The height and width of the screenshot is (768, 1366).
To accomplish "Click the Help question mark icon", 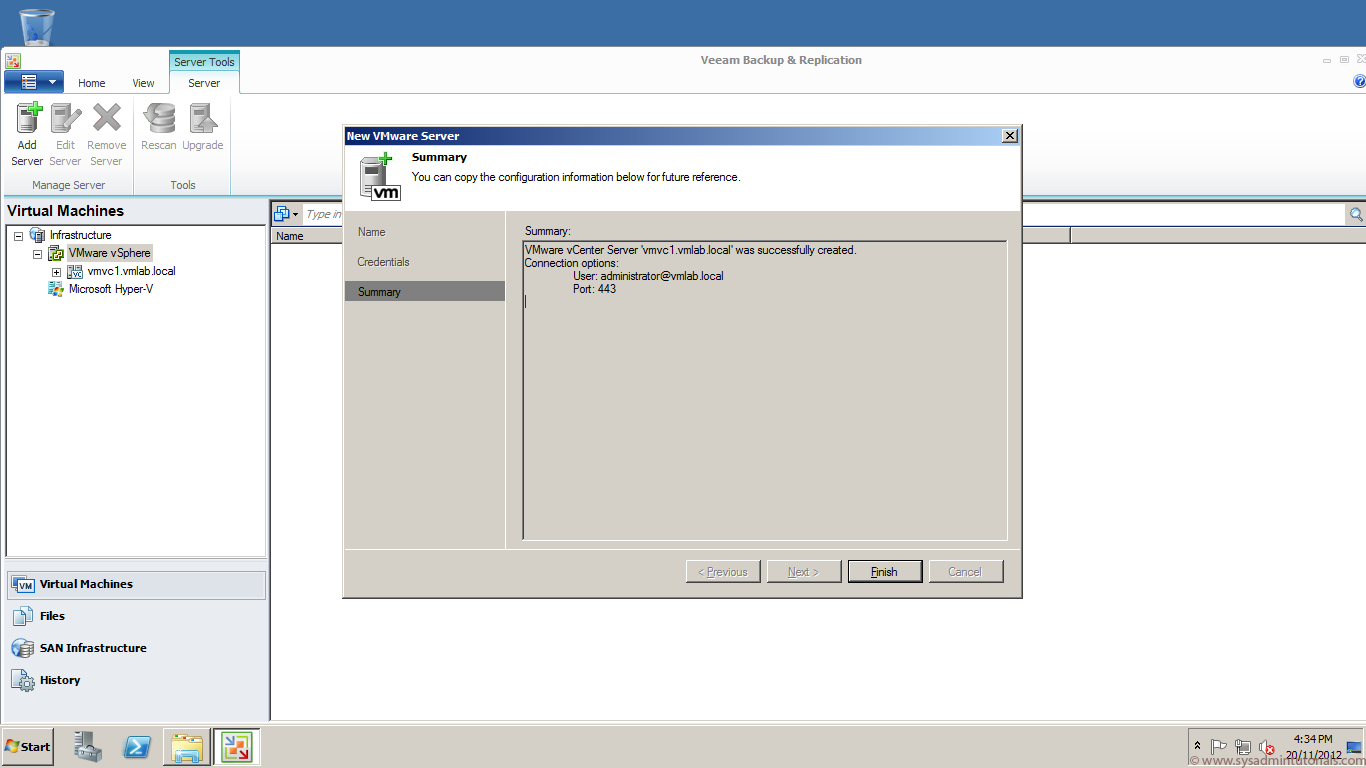I will pyautogui.click(x=1359, y=82).
